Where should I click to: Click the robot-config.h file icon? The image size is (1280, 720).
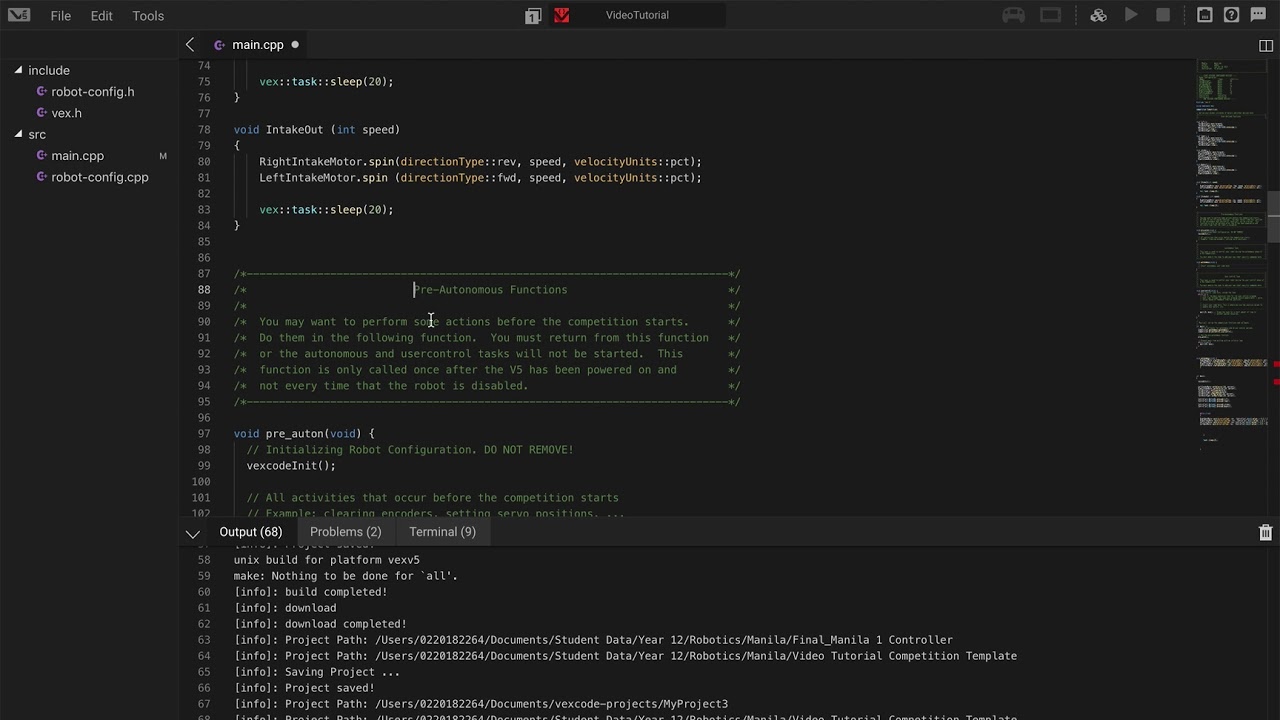(x=42, y=92)
